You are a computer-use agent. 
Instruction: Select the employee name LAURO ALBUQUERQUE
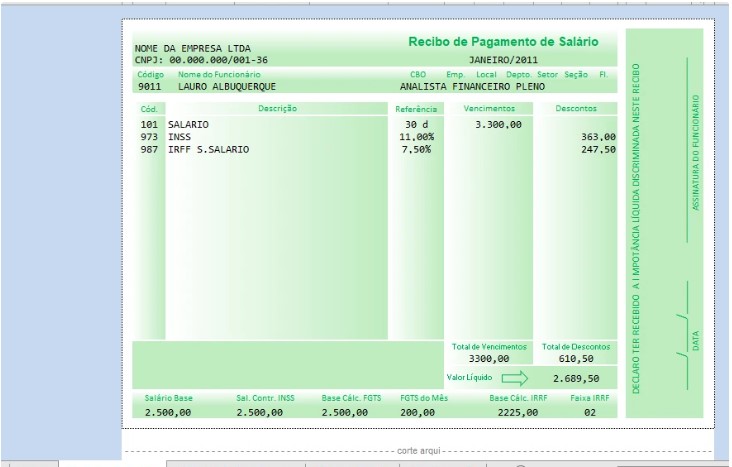[x=227, y=87]
